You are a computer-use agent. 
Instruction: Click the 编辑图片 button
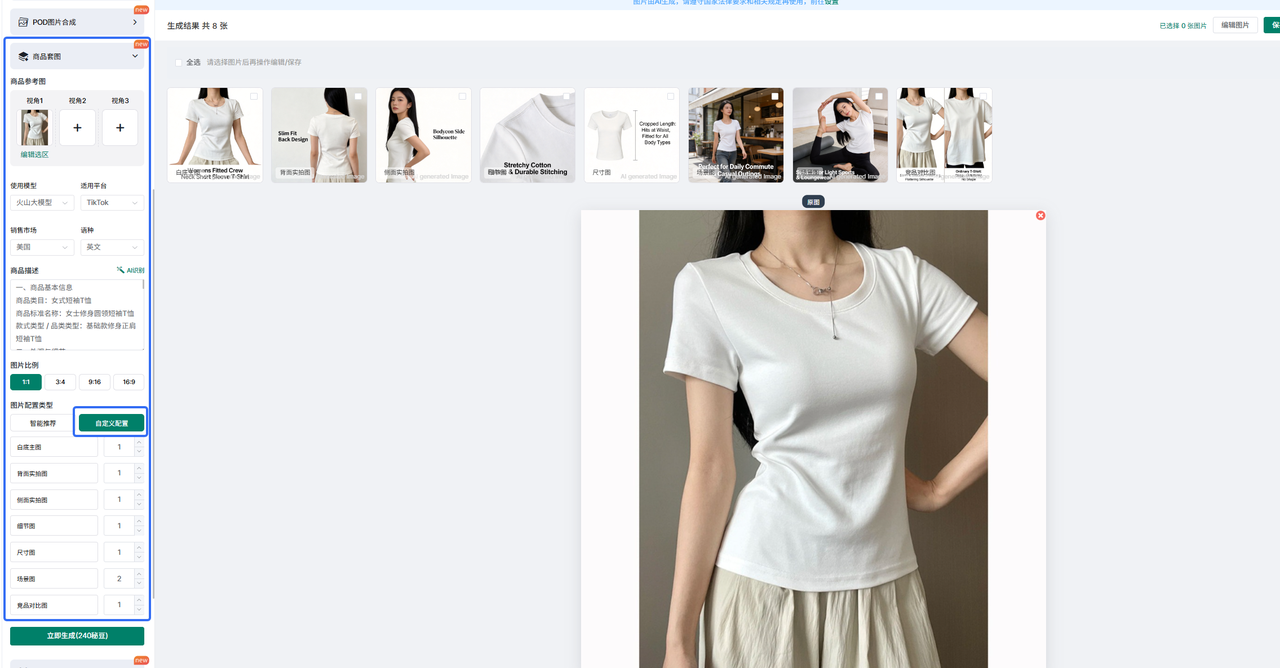(x=1235, y=25)
